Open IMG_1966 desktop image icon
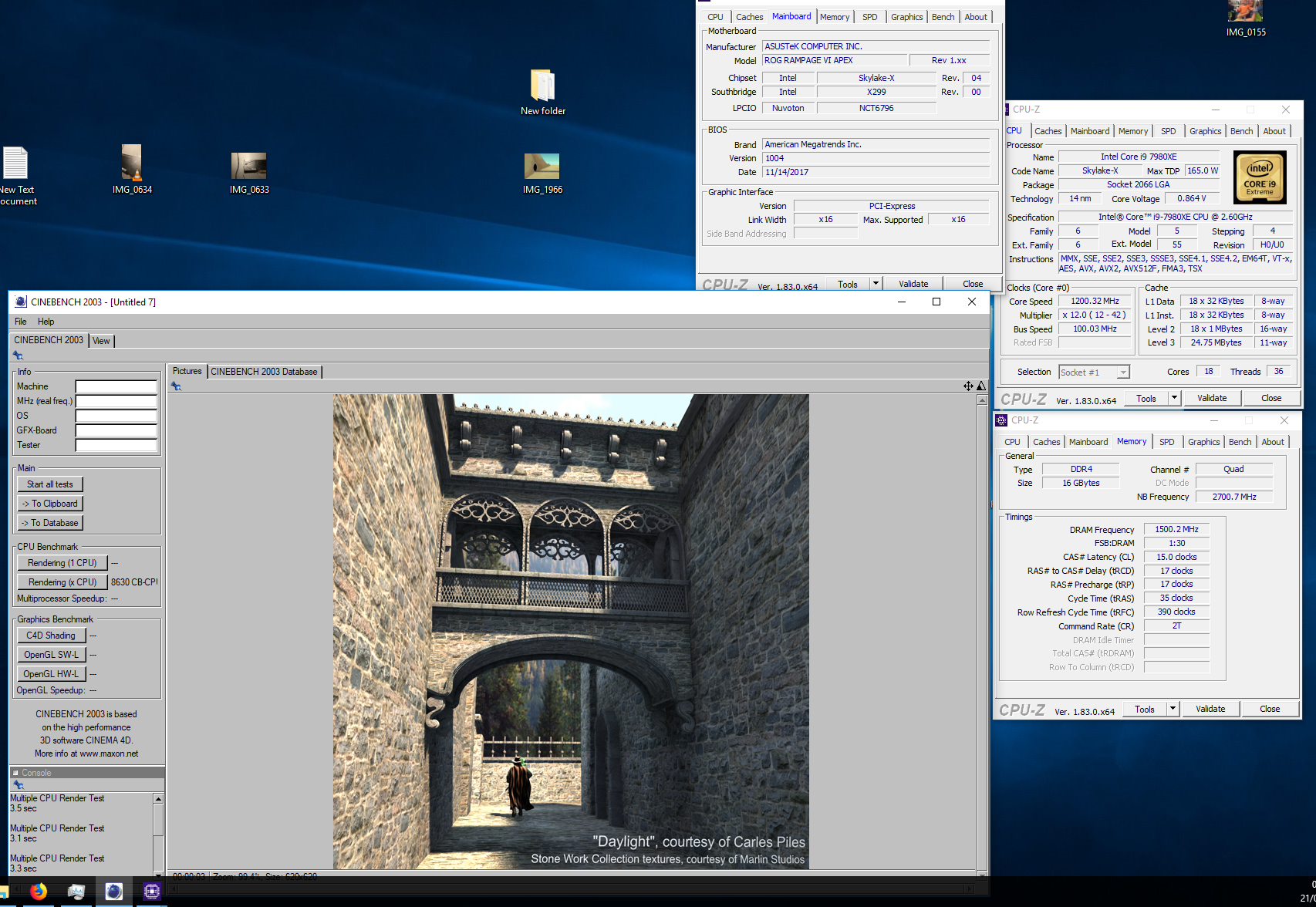The height and width of the screenshot is (907, 1316). pyautogui.click(x=542, y=173)
